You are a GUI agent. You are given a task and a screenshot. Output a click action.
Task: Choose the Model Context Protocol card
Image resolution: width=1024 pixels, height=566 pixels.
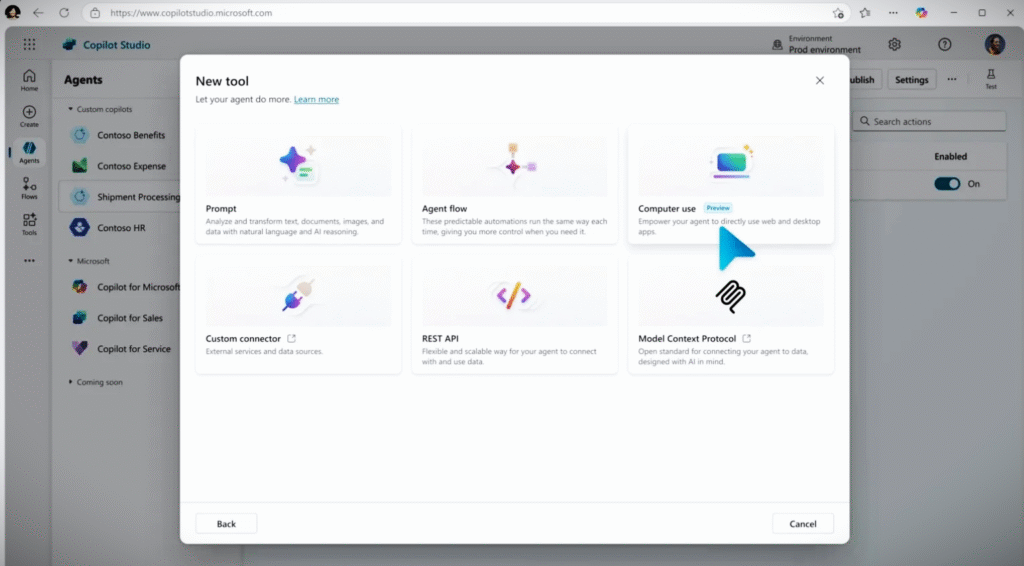click(x=731, y=314)
